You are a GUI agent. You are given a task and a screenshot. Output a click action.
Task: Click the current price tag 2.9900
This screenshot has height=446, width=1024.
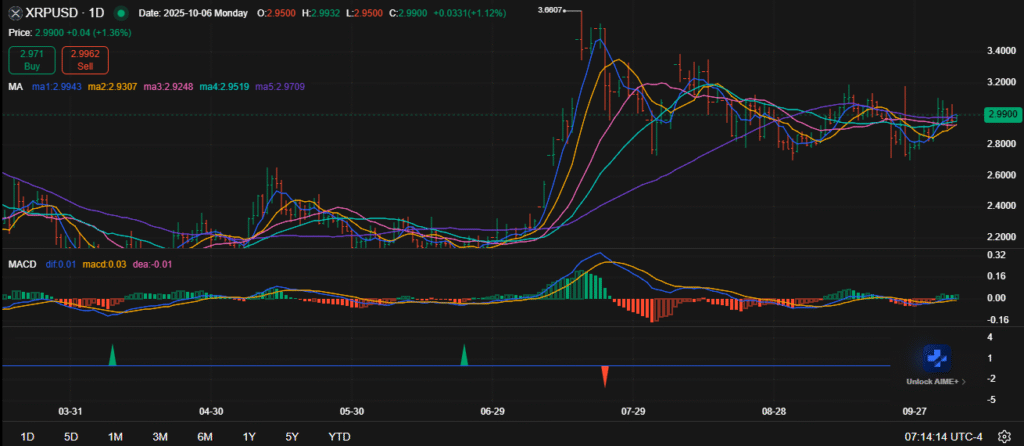tap(1000, 115)
